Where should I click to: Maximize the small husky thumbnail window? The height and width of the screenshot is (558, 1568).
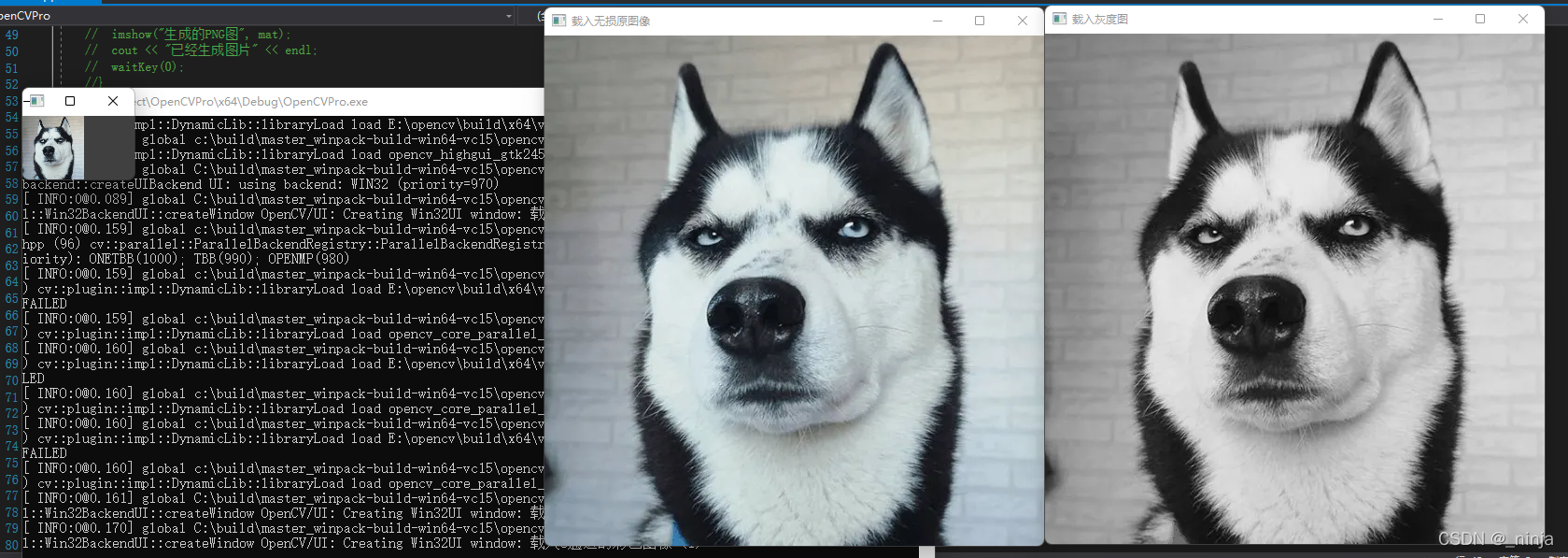[70, 101]
